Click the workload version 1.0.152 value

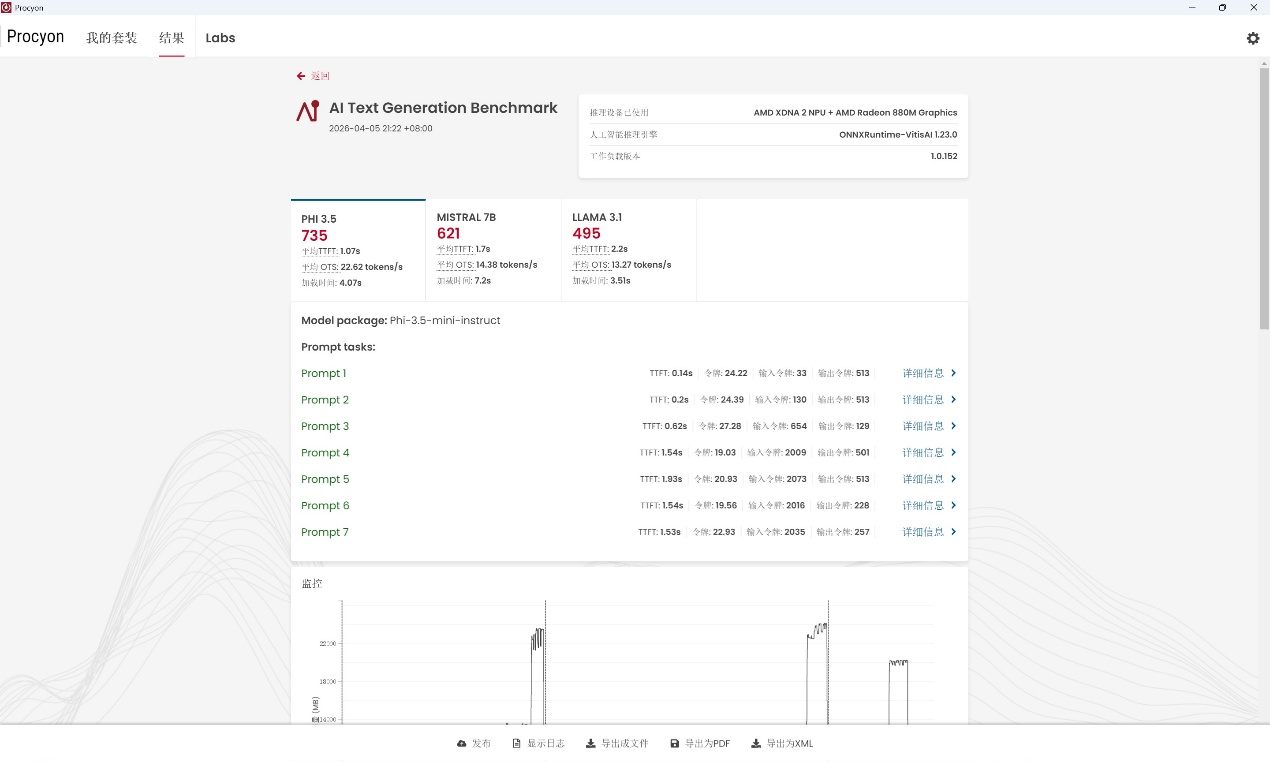pyautogui.click(x=944, y=157)
